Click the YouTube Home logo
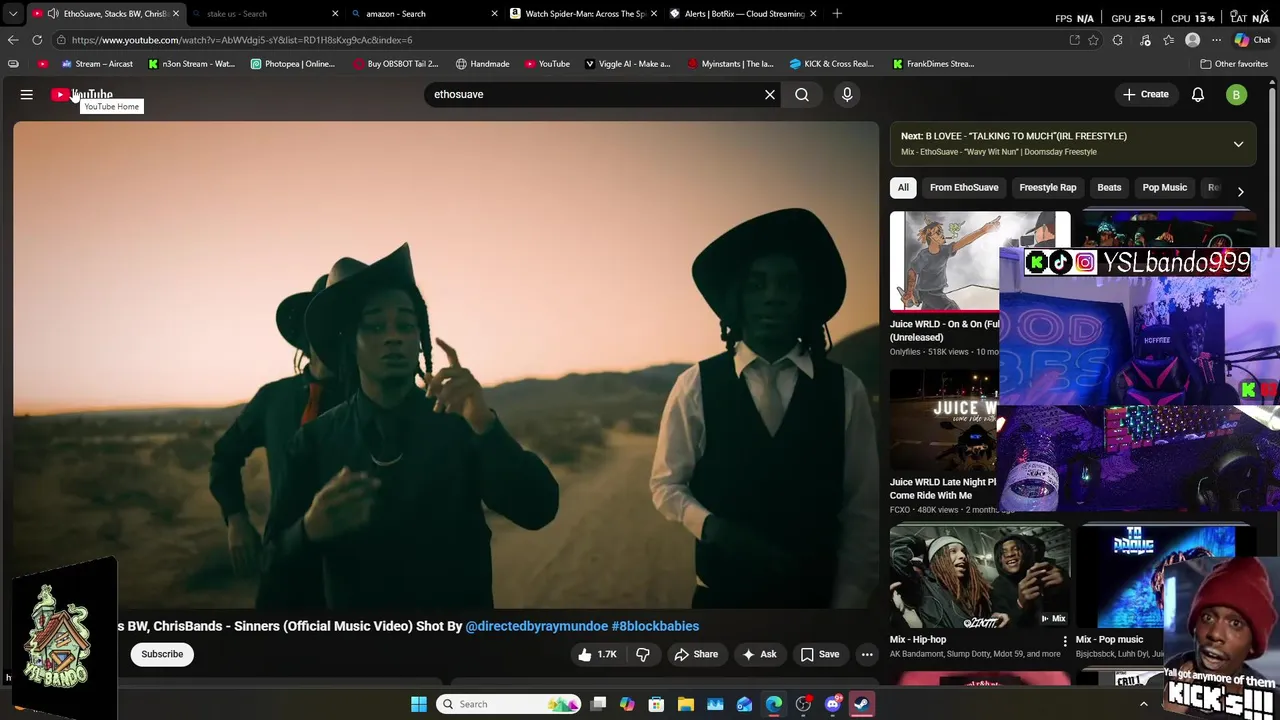The image size is (1280, 720). click(x=82, y=94)
